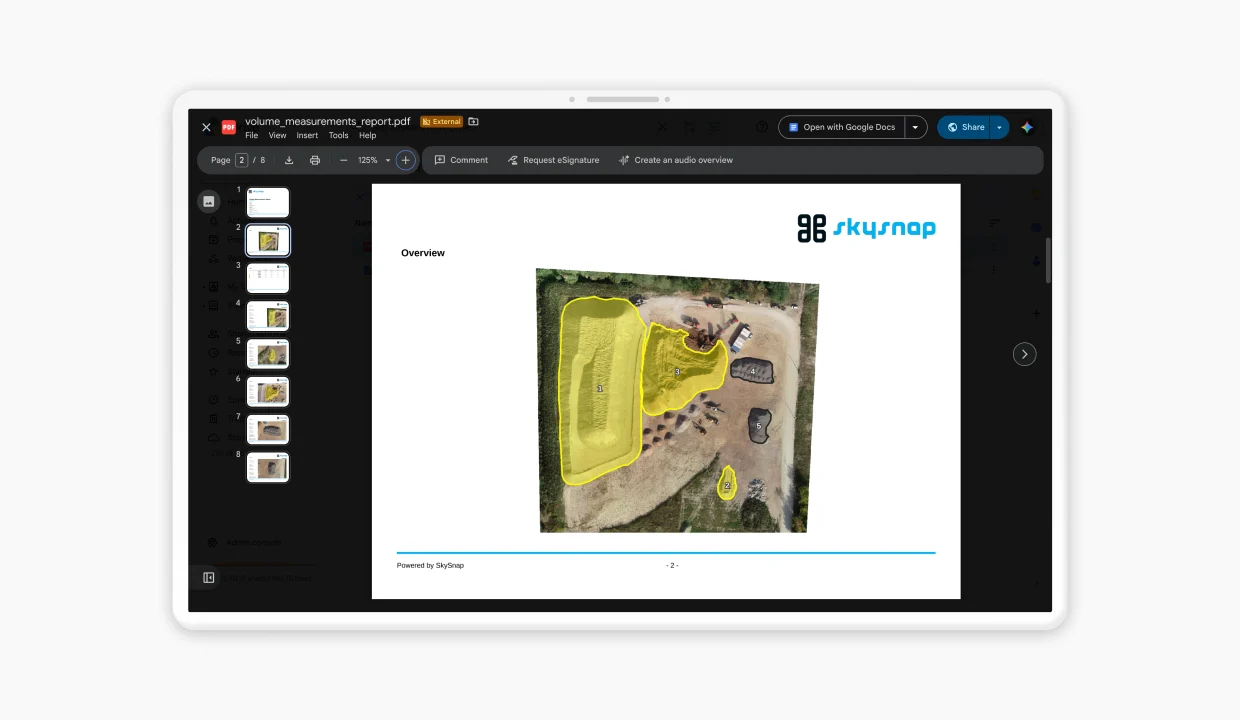This screenshot has width=1240, height=720.
Task: Toggle the page thumbnails panel icon
Action: tap(209, 201)
